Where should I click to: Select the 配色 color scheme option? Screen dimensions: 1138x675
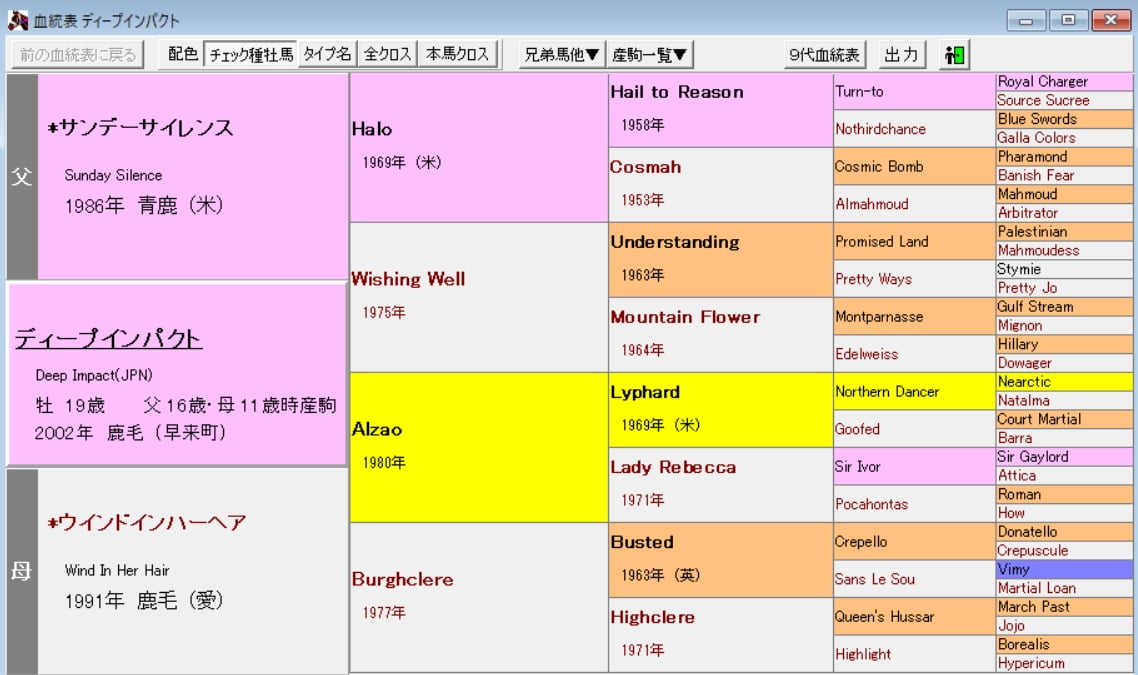(182, 55)
